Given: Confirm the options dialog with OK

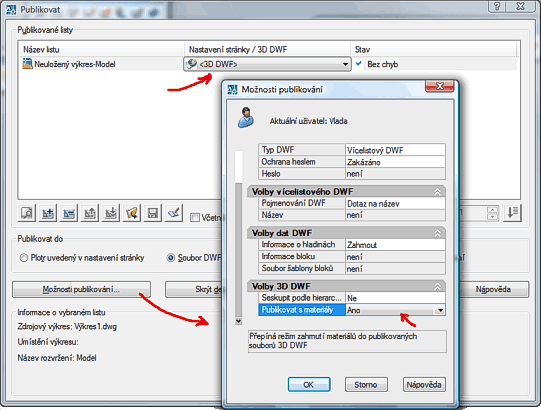Looking at the screenshot, I should click(309, 384).
